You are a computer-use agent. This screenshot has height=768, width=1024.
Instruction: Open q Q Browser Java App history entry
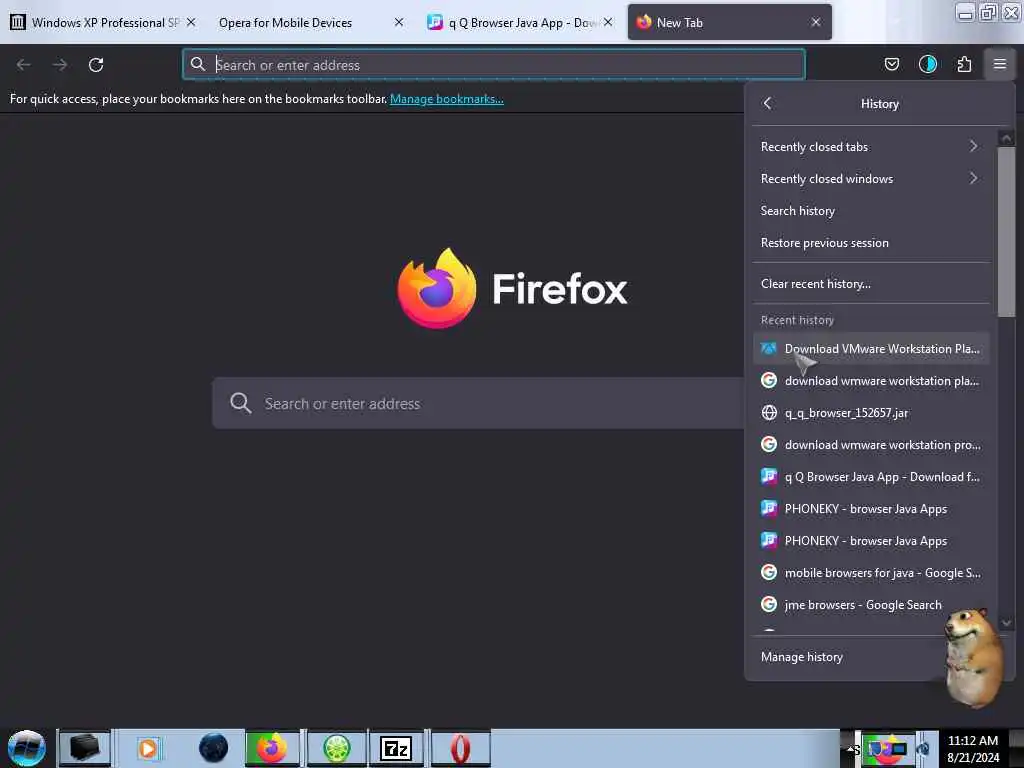click(871, 477)
